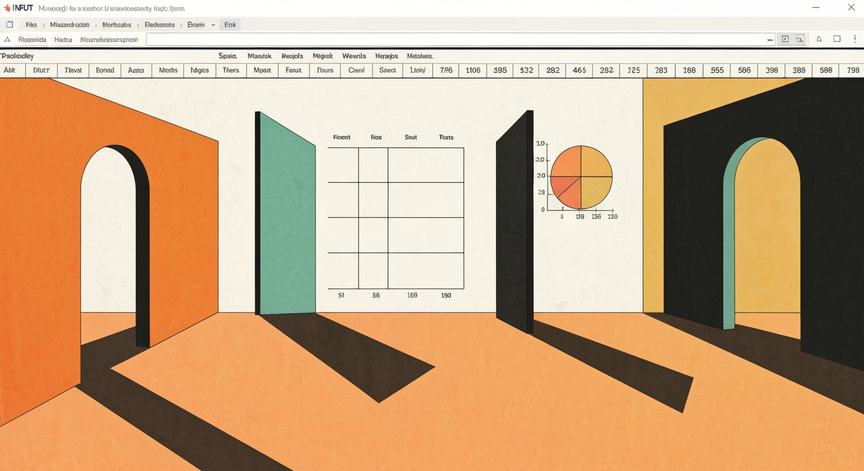Click the Snot column label above the grid
This screenshot has height=471, width=864.
411,137
